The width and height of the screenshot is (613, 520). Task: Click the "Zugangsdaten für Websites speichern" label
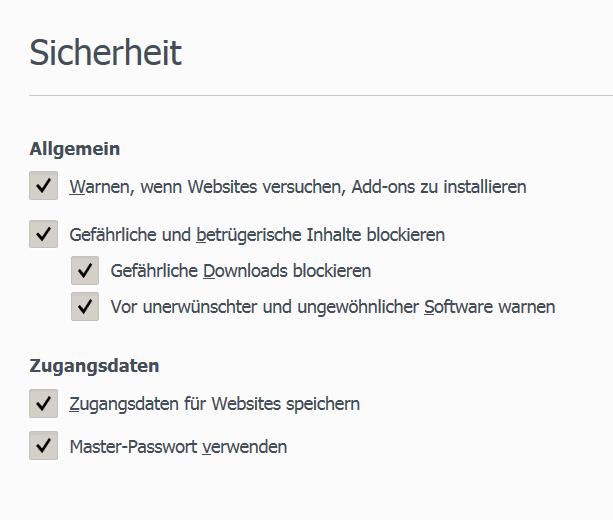[x=214, y=404]
